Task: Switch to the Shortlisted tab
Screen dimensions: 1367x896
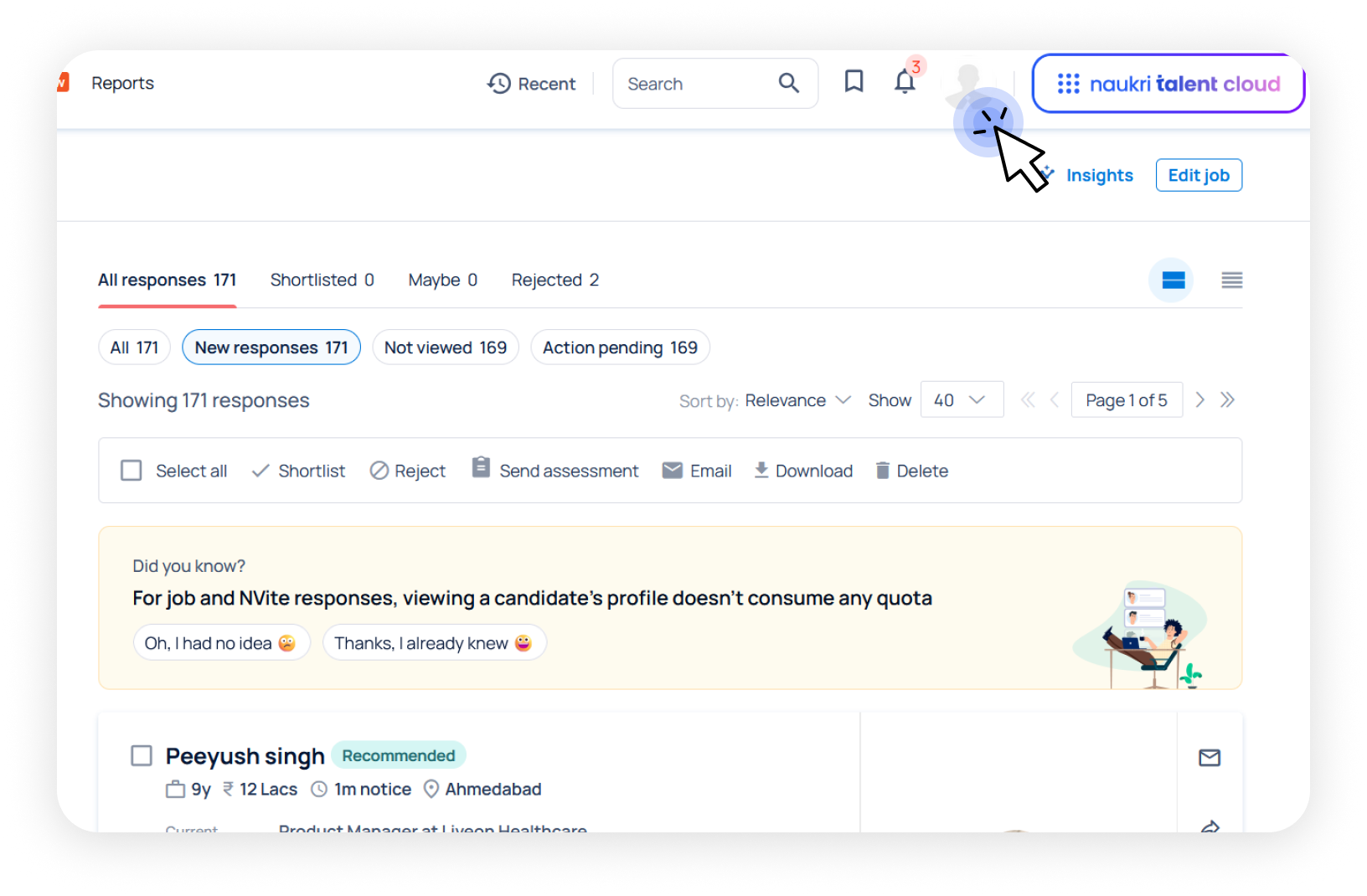Action: (322, 281)
